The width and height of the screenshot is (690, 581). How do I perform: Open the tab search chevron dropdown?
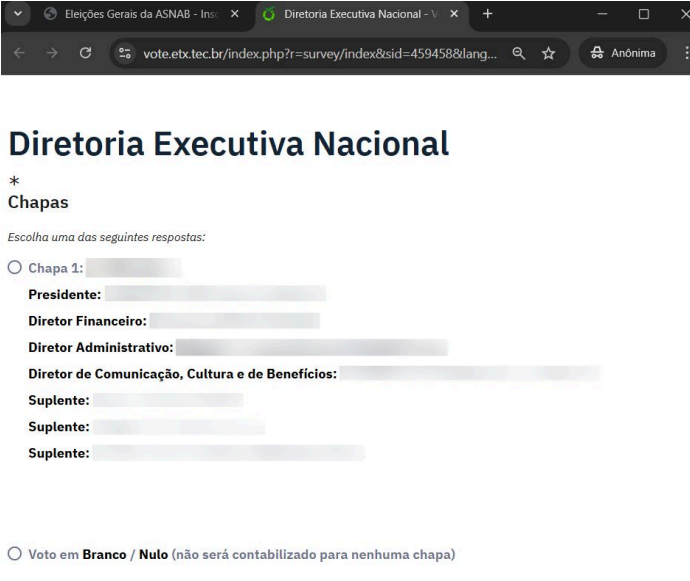coord(15,16)
